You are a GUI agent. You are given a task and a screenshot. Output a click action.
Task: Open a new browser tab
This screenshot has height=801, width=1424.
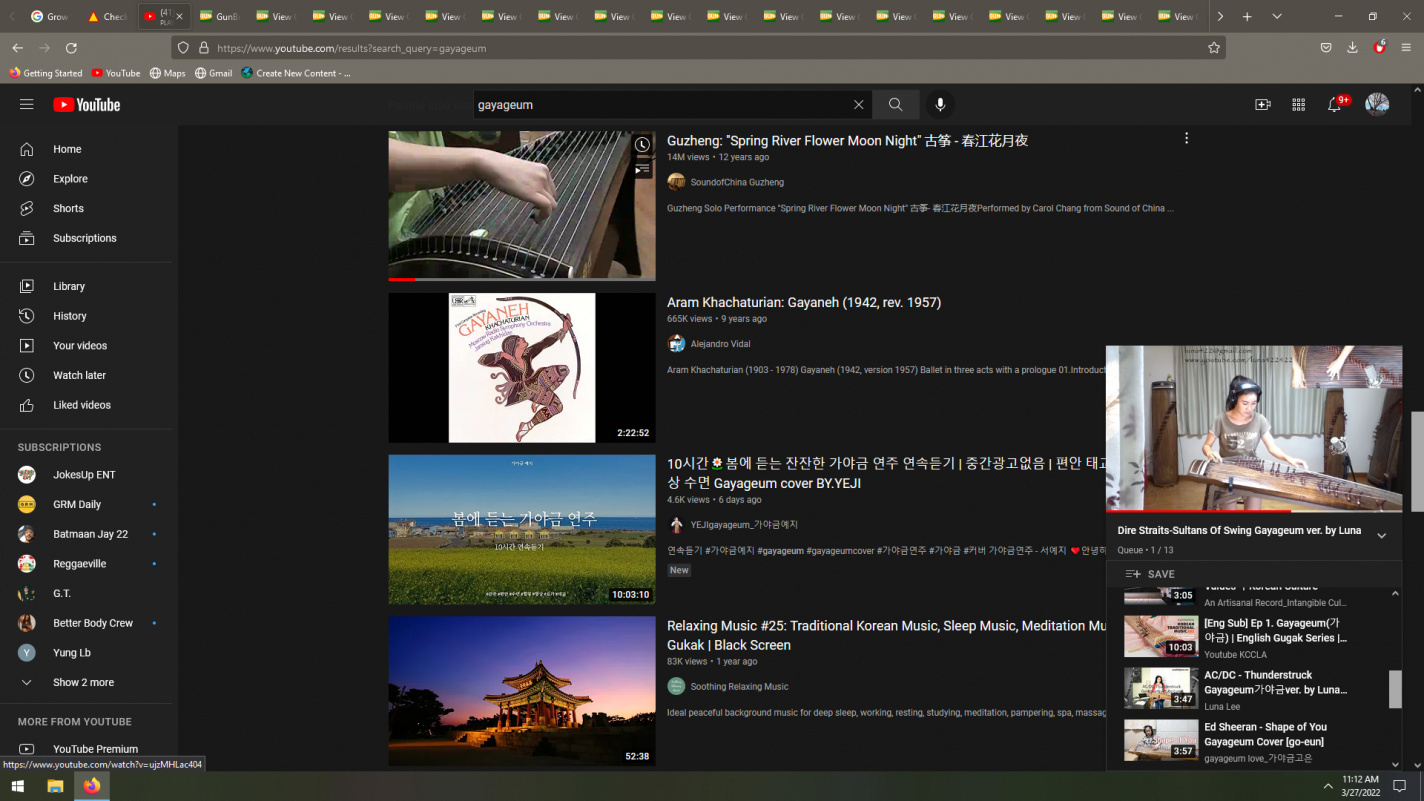click(x=1247, y=17)
